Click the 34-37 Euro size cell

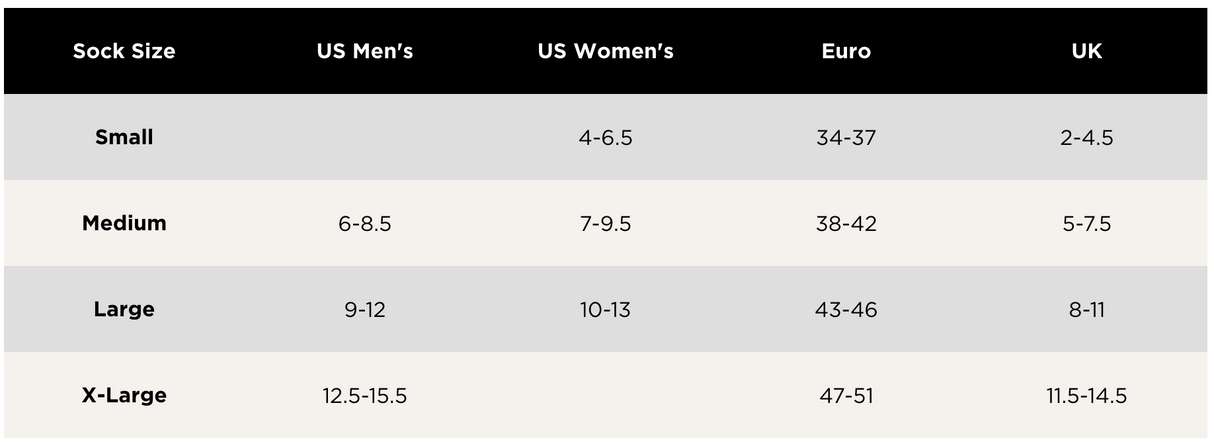pyautogui.click(x=846, y=138)
